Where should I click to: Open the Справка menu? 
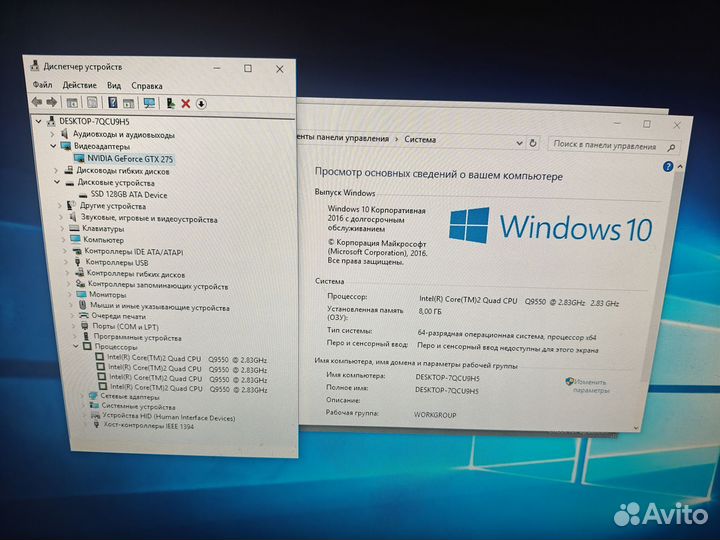click(x=146, y=87)
